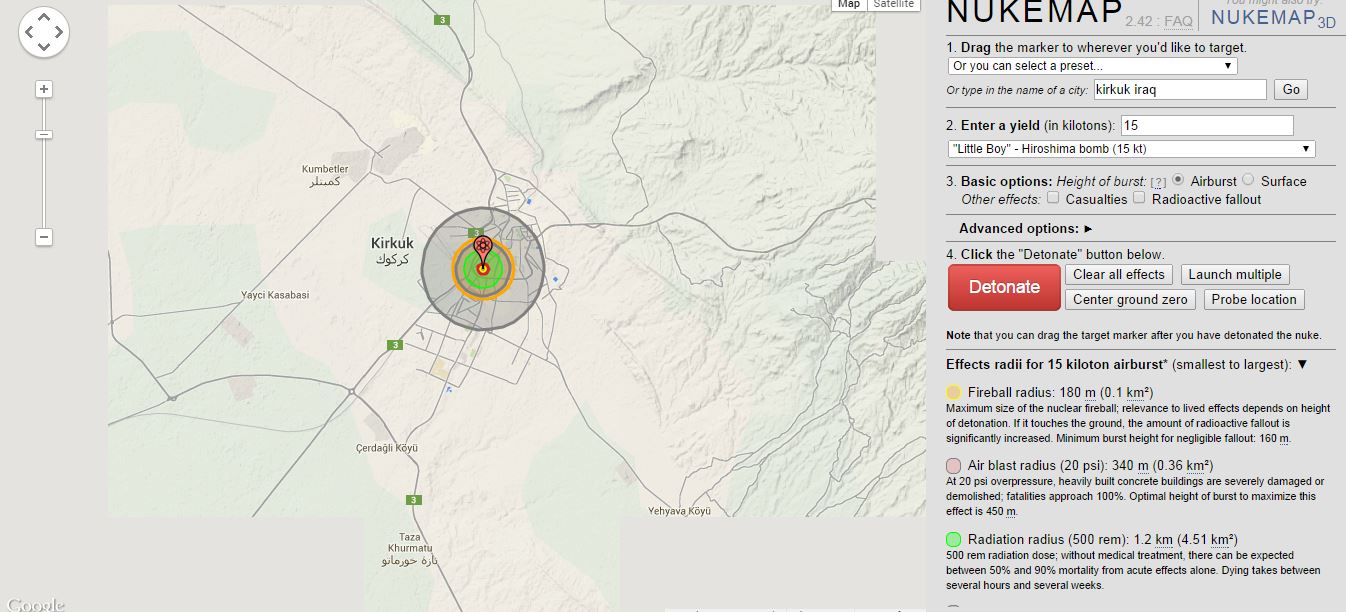Click the Go button
Screen dimensions: 1346x612
(1291, 89)
